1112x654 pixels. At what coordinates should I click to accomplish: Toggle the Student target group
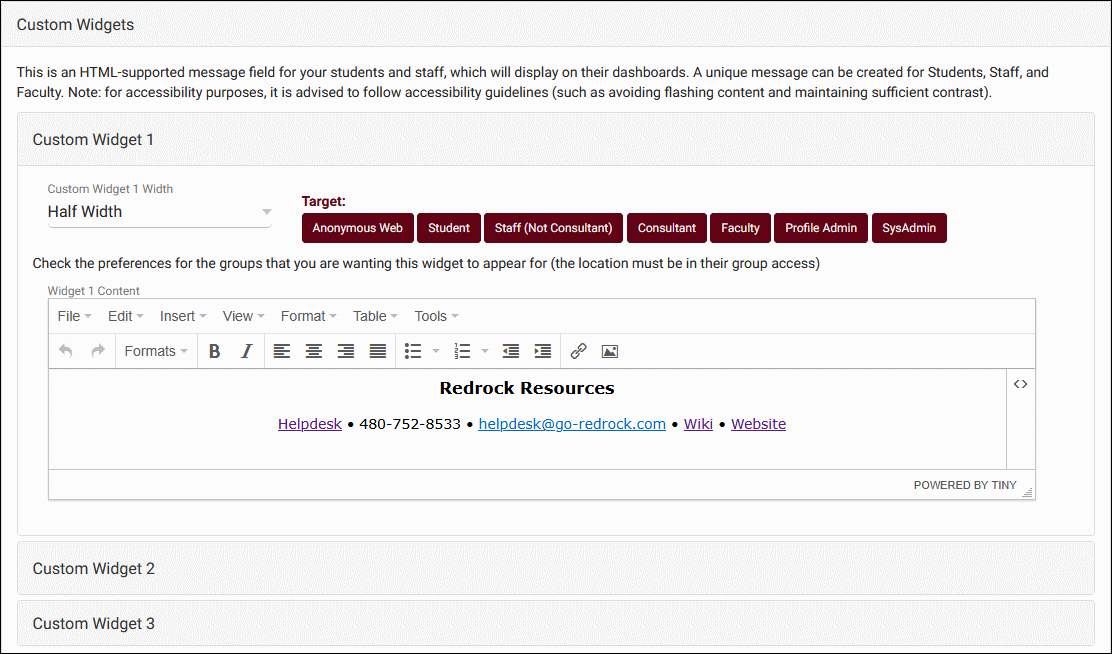pos(449,228)
